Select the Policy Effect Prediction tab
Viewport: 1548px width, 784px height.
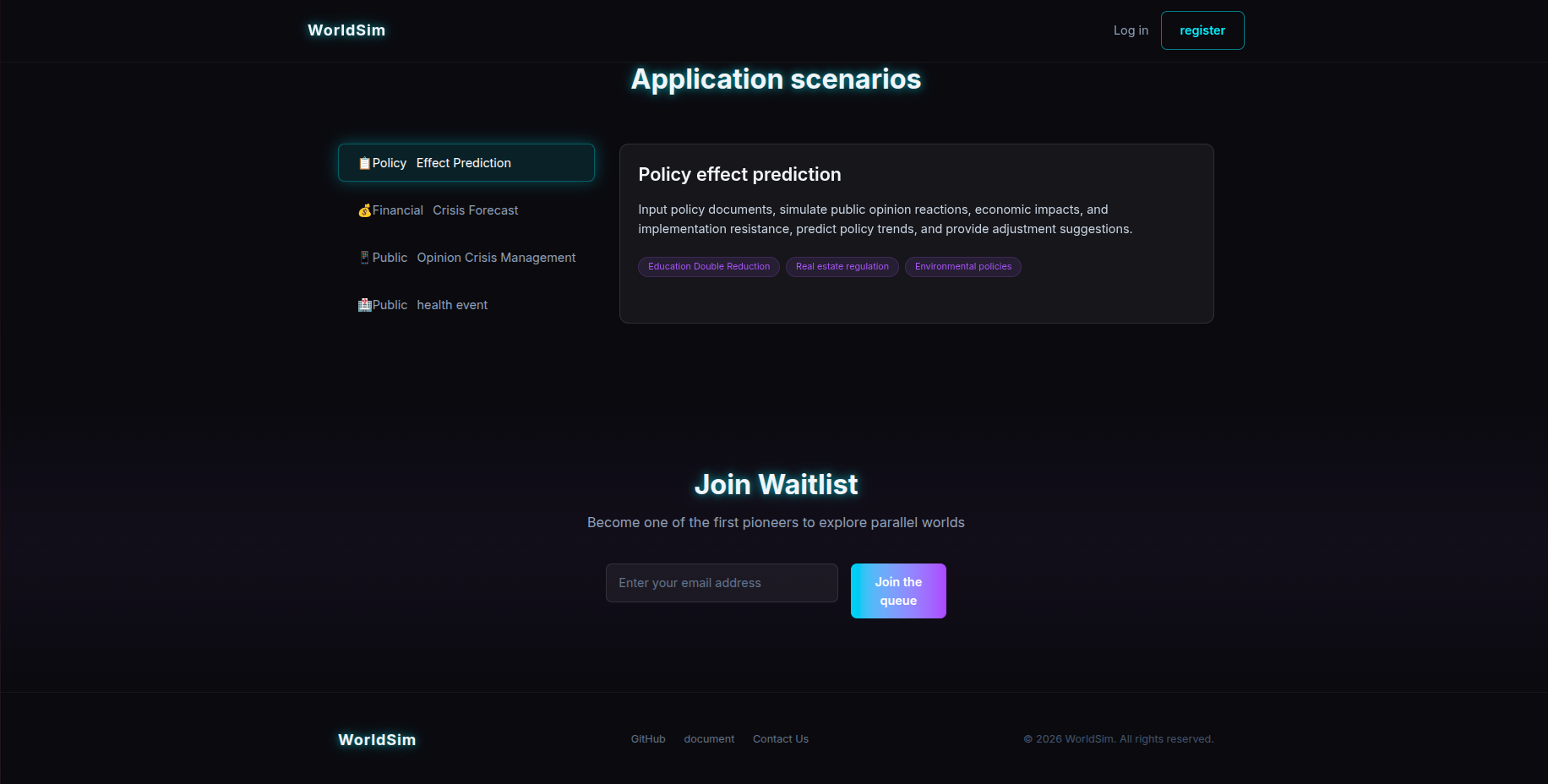[x=466, y=163]
